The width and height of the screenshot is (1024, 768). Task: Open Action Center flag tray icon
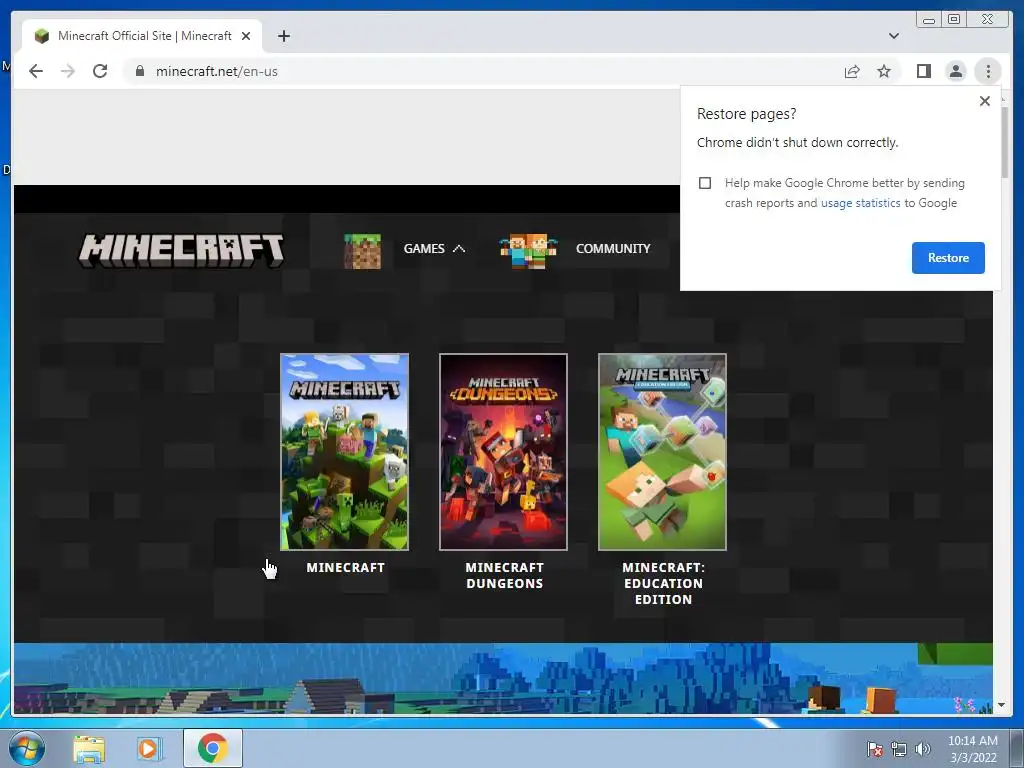click(874, 749)
